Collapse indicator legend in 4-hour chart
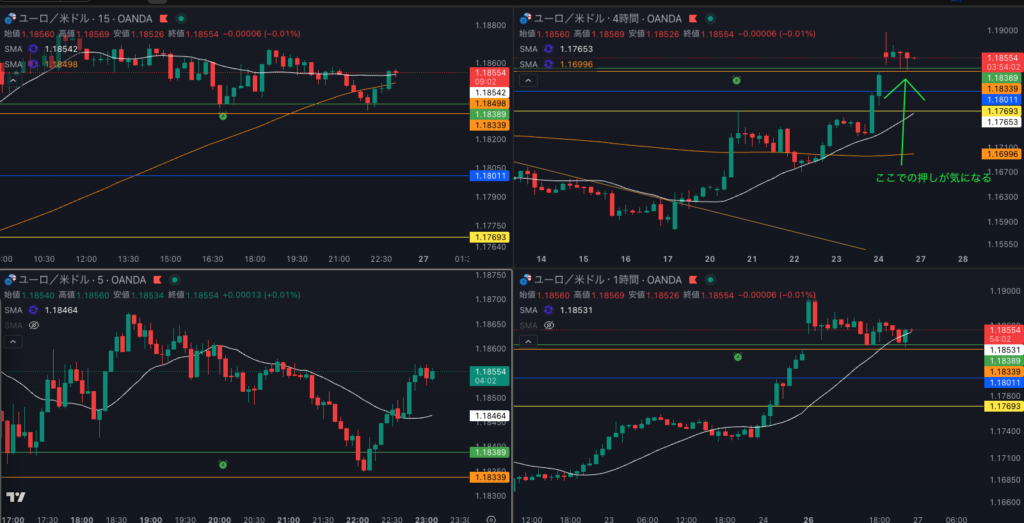 coord(528,80)
